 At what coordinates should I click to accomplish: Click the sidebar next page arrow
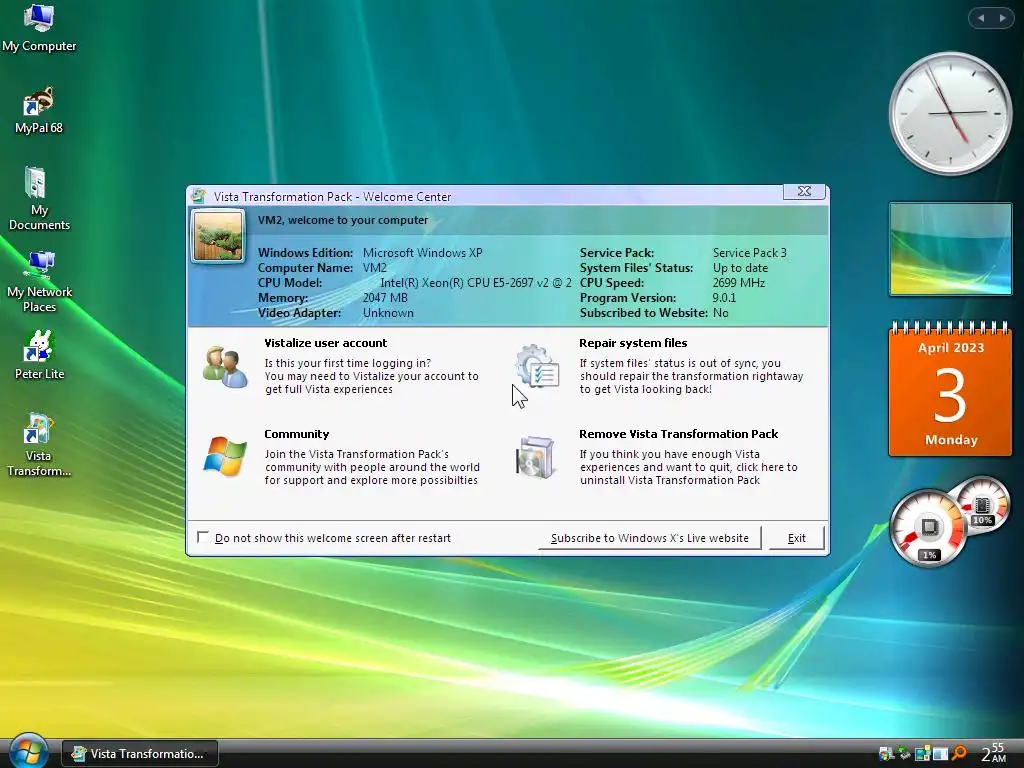coord(1002,18)
